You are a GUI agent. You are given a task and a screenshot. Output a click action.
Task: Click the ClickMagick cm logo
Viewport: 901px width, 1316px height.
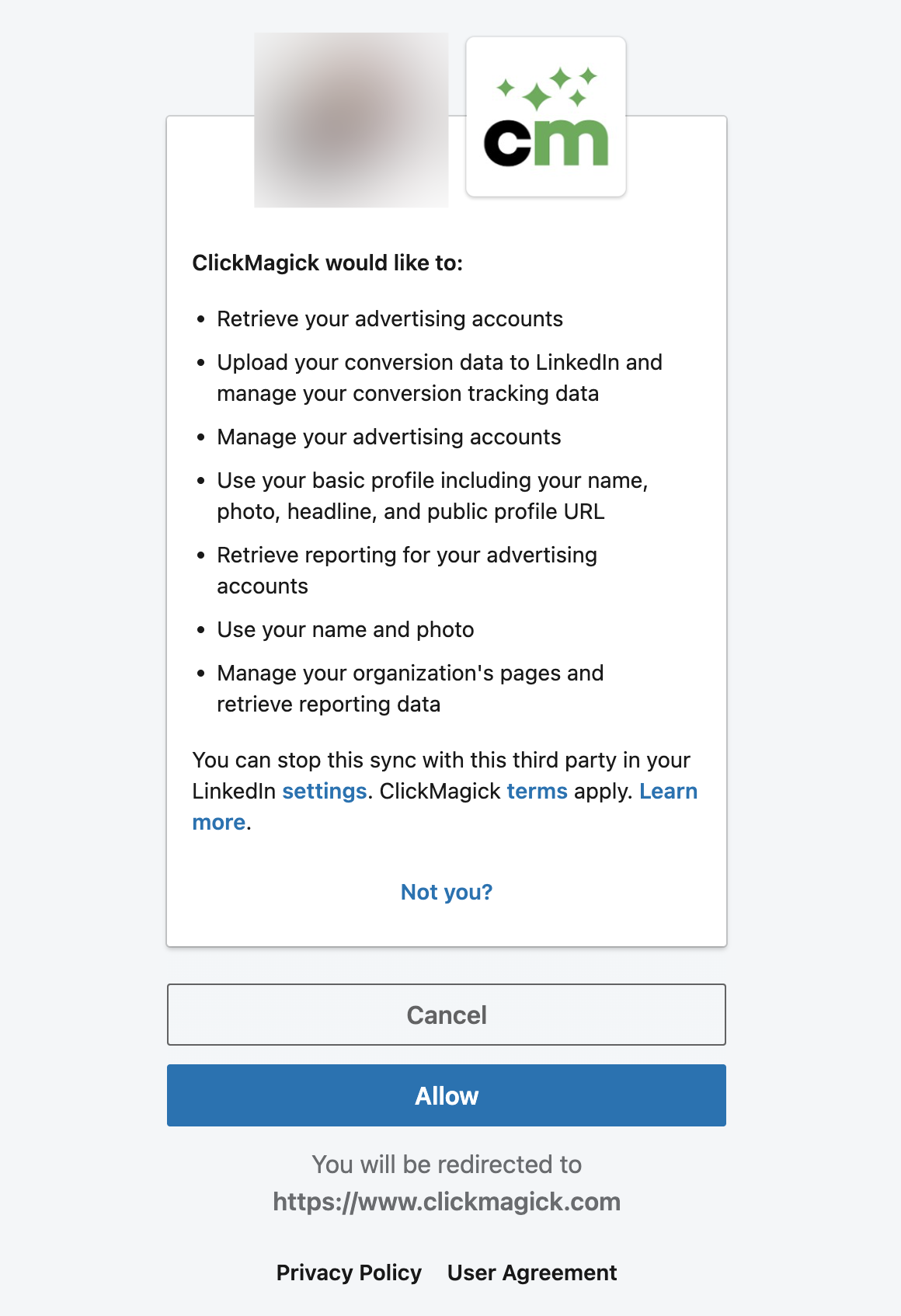[x=545, y=117]
